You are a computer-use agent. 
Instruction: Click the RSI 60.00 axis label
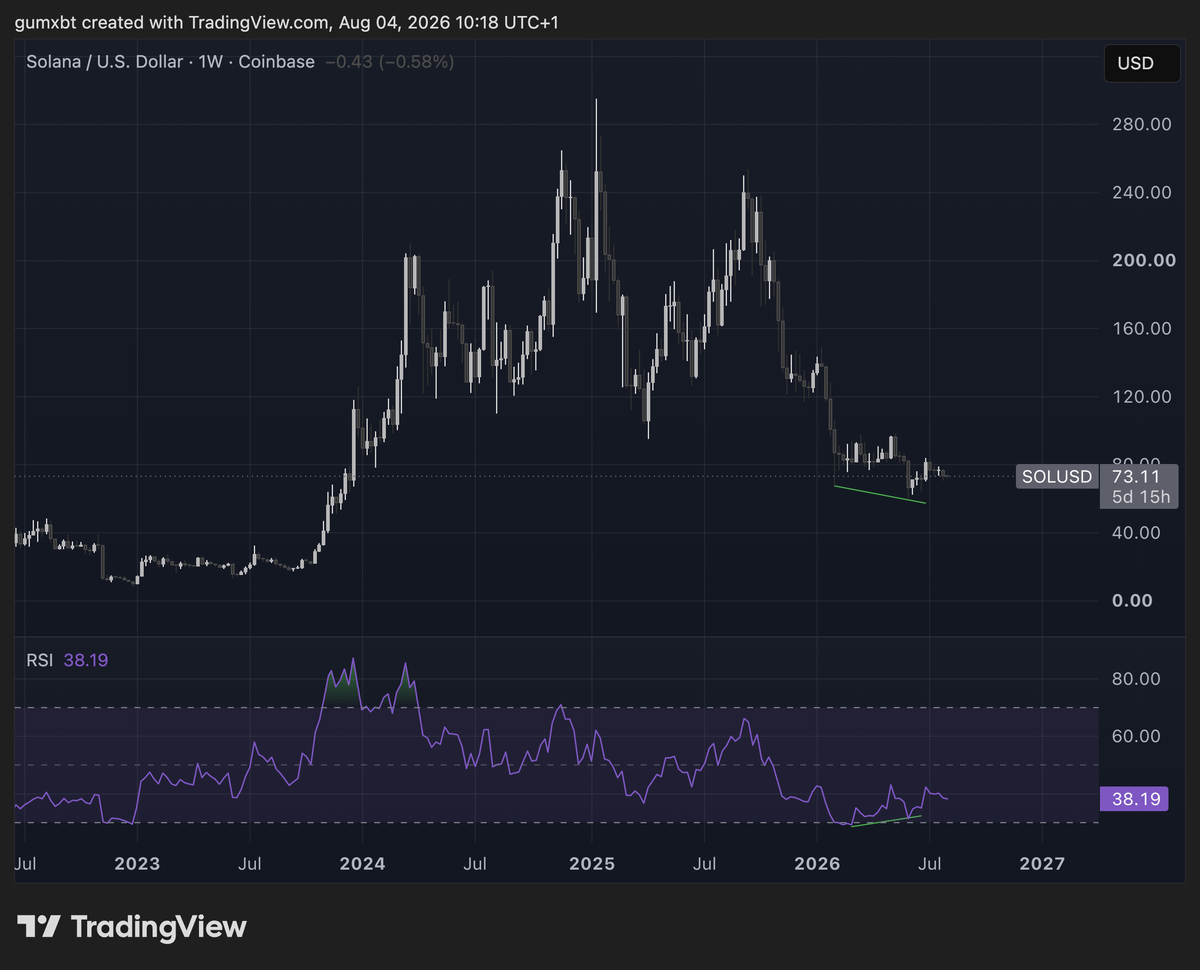click(1138, 736)
